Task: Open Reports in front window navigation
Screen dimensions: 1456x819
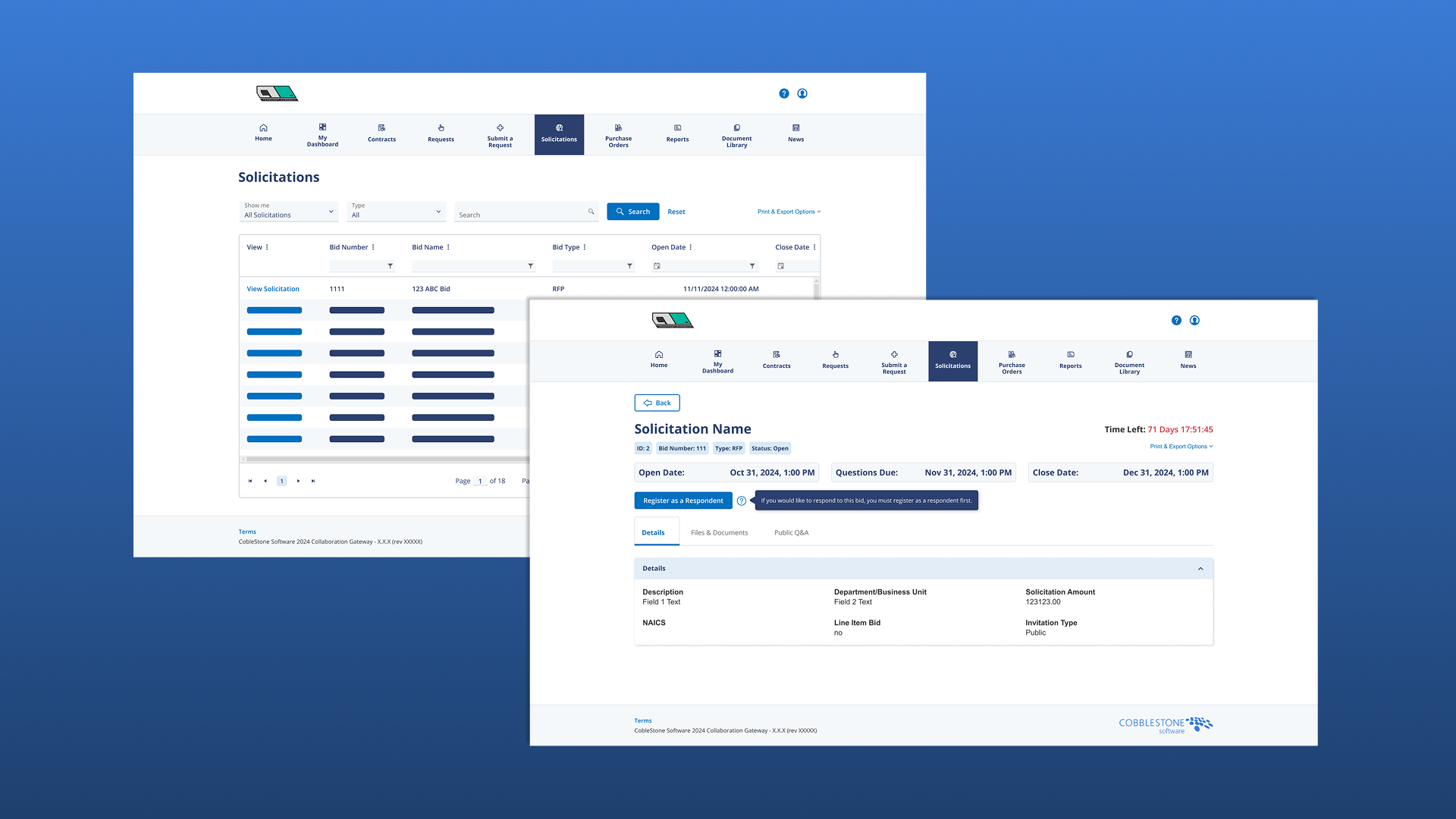Action: [x=1070, y=360]
